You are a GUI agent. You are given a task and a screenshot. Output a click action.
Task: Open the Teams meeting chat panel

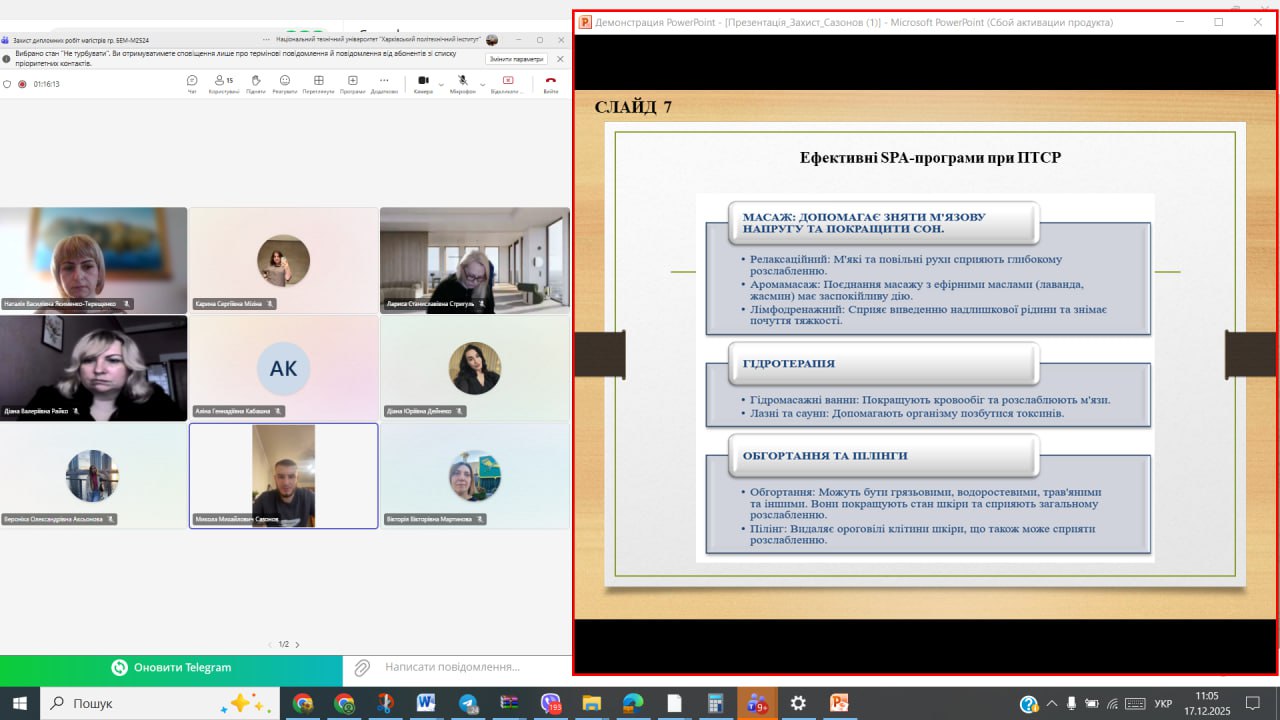[192, 82]
